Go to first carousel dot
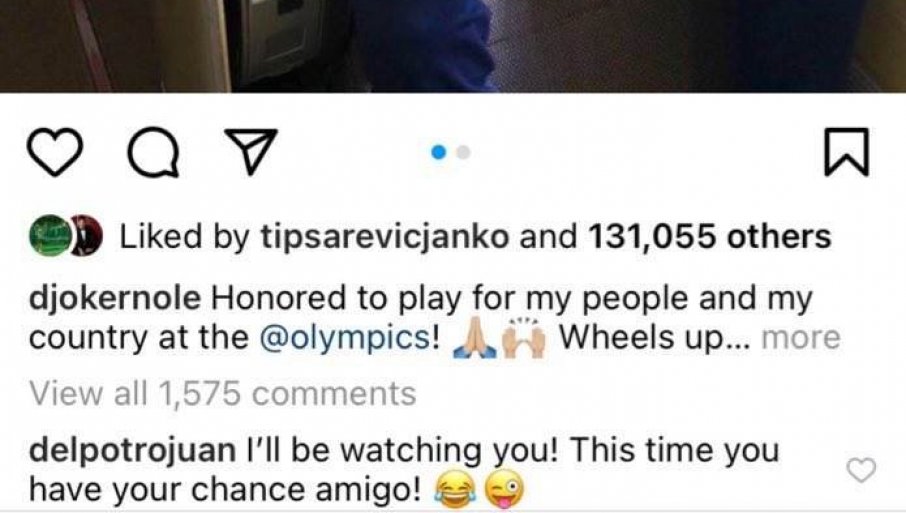 [x=439, y=152]
